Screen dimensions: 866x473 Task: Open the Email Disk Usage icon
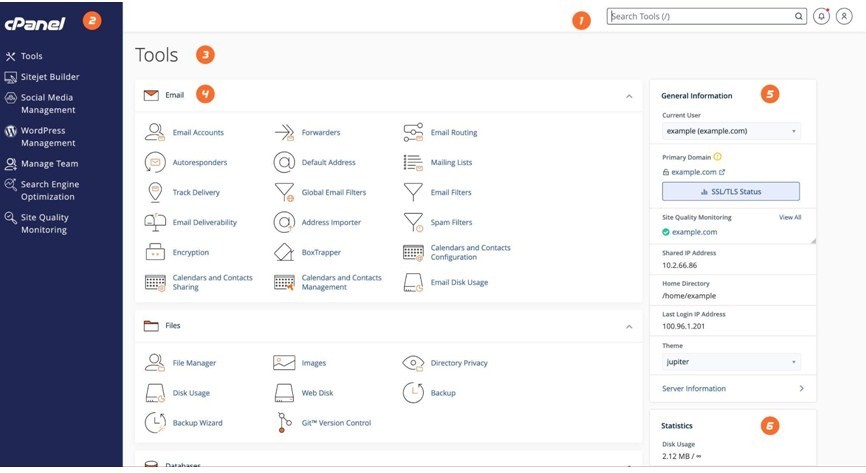413,282
